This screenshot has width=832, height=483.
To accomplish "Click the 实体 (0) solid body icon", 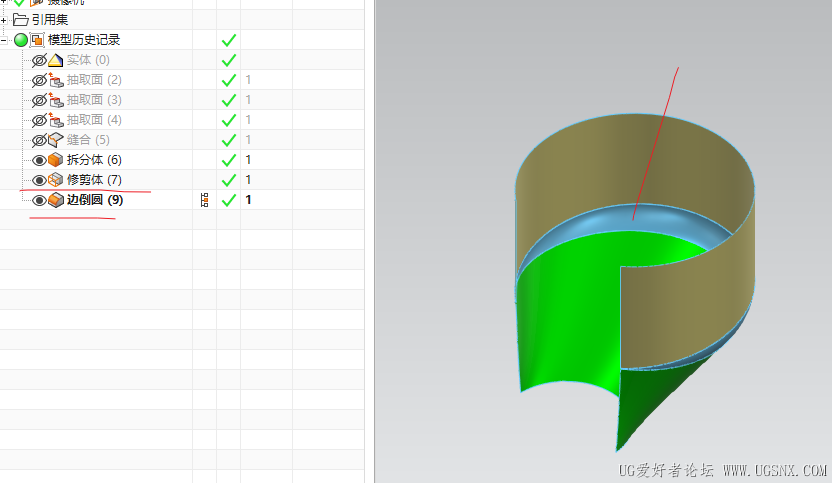I will click(55, 61).
